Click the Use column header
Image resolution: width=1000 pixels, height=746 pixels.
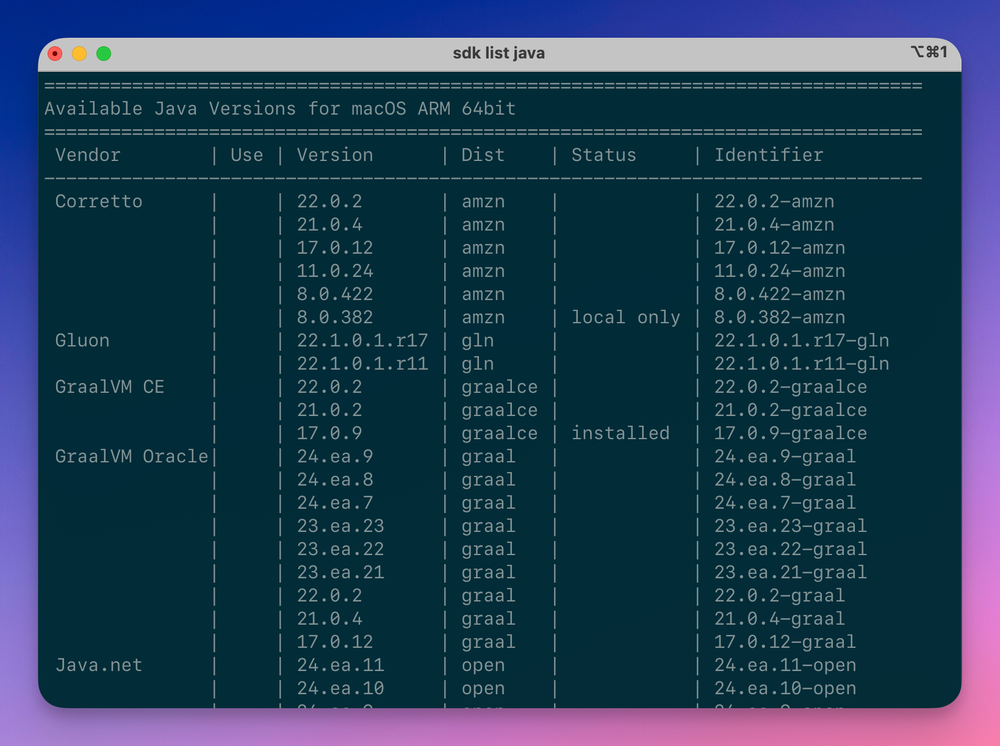coord(246,155)
